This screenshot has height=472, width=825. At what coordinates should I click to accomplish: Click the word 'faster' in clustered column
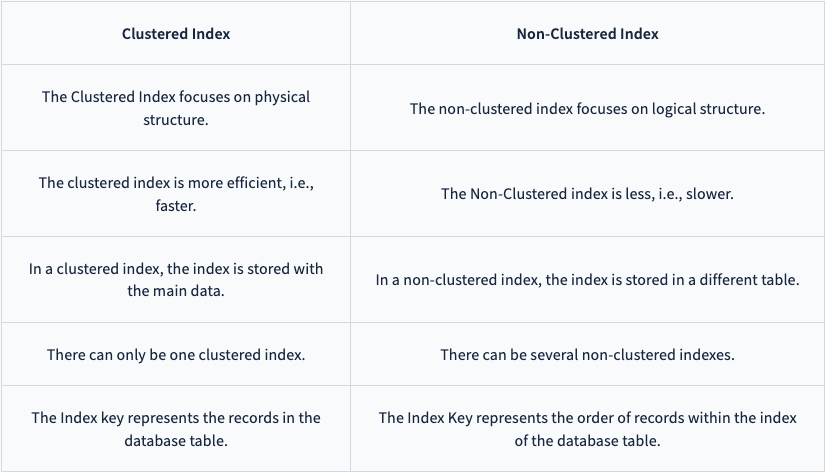pos(176,205)
